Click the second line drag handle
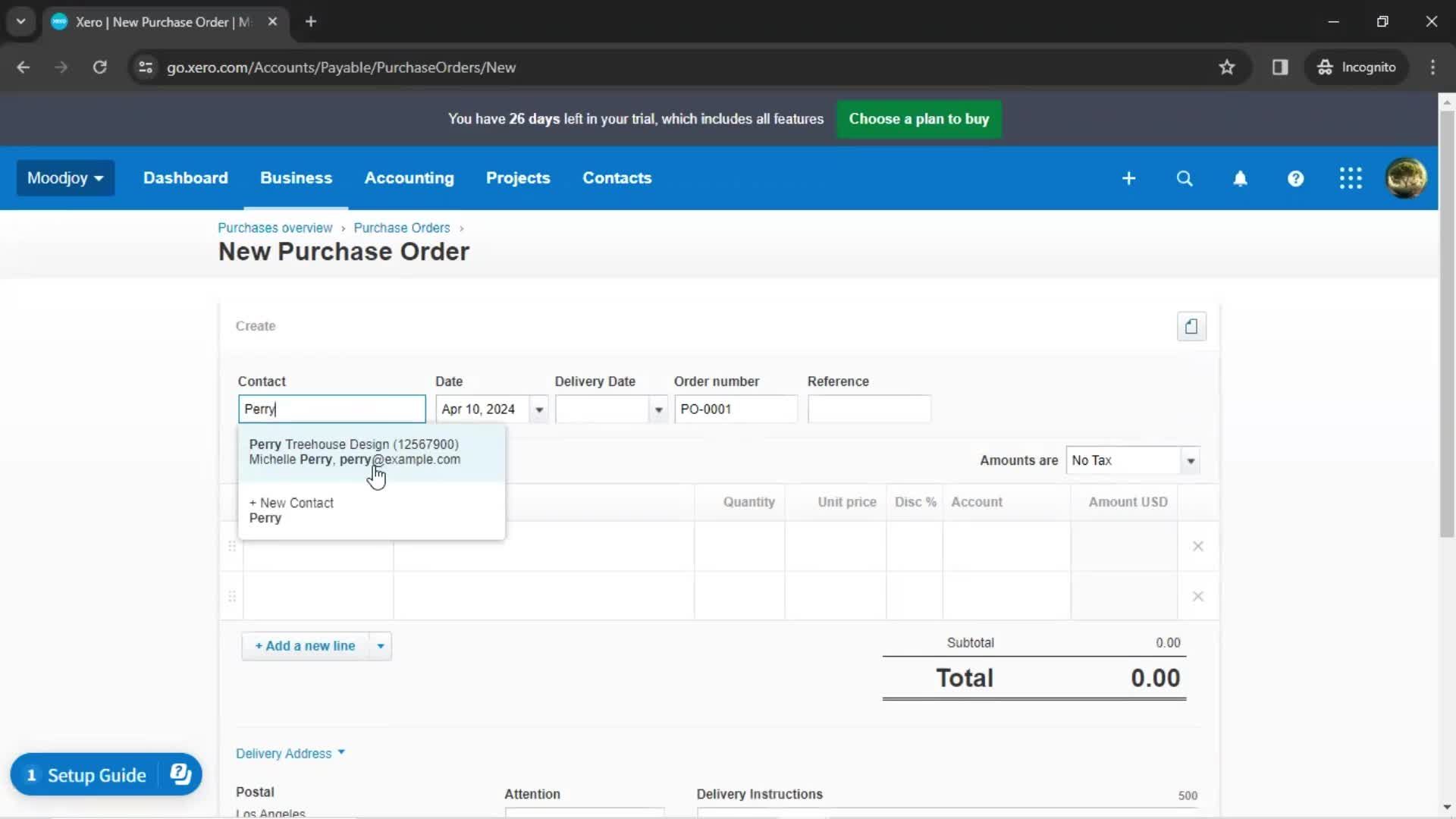 (x=232, y=596)
